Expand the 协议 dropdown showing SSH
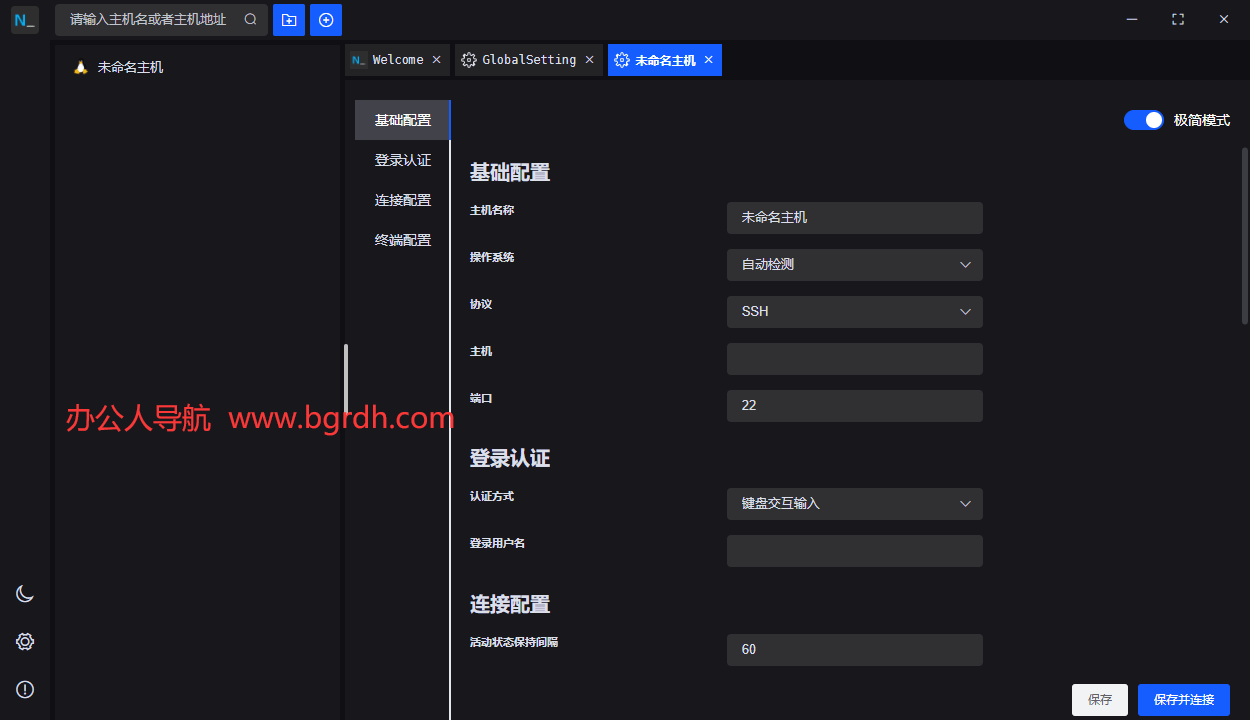This screenshot has width=1250, height=720. click(x=854, y=311)
